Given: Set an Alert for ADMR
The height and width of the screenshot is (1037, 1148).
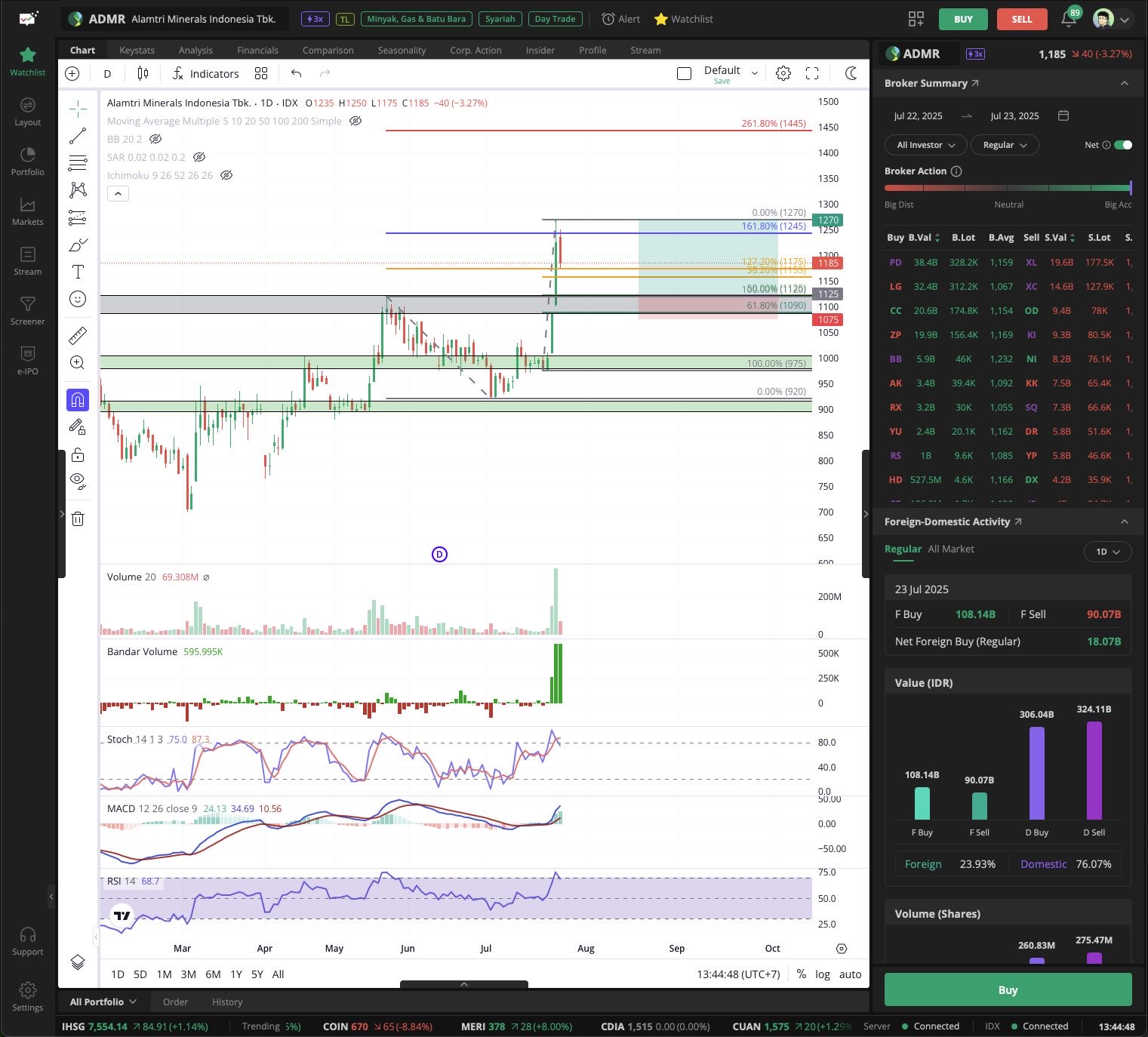Looking at the screenshot, I should pos(620,19).
